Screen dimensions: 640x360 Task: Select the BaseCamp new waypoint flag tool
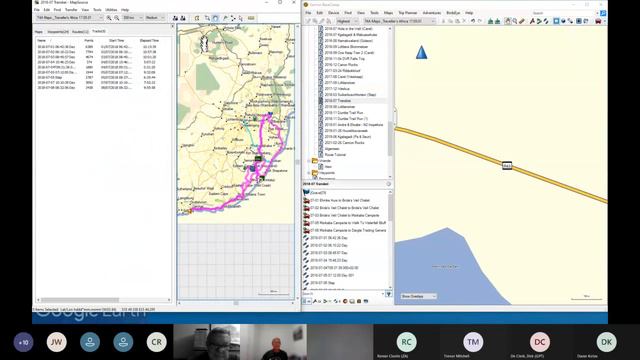click(532, 21)
